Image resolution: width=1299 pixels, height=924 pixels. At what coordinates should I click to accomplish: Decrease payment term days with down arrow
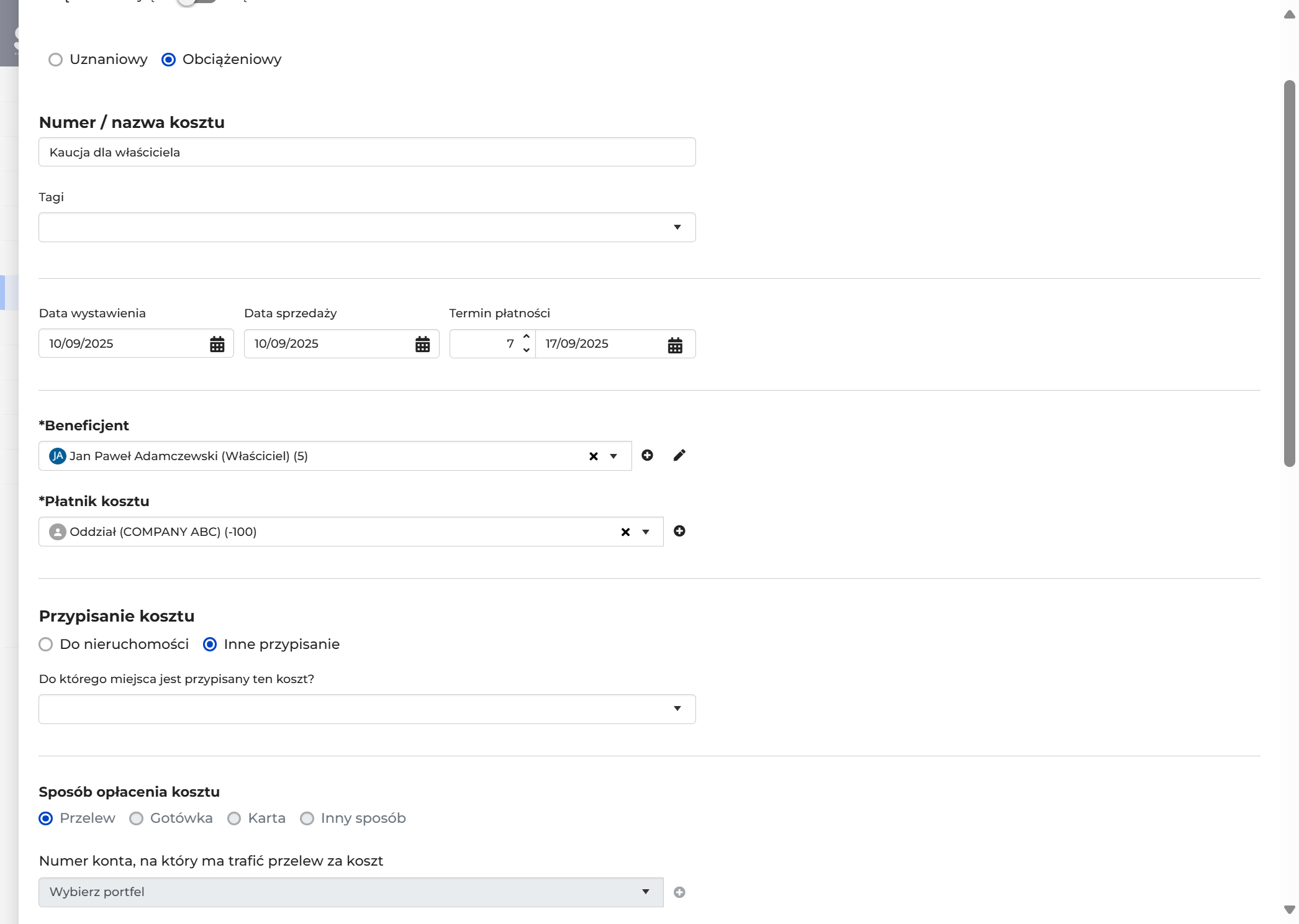coord(526,350)
